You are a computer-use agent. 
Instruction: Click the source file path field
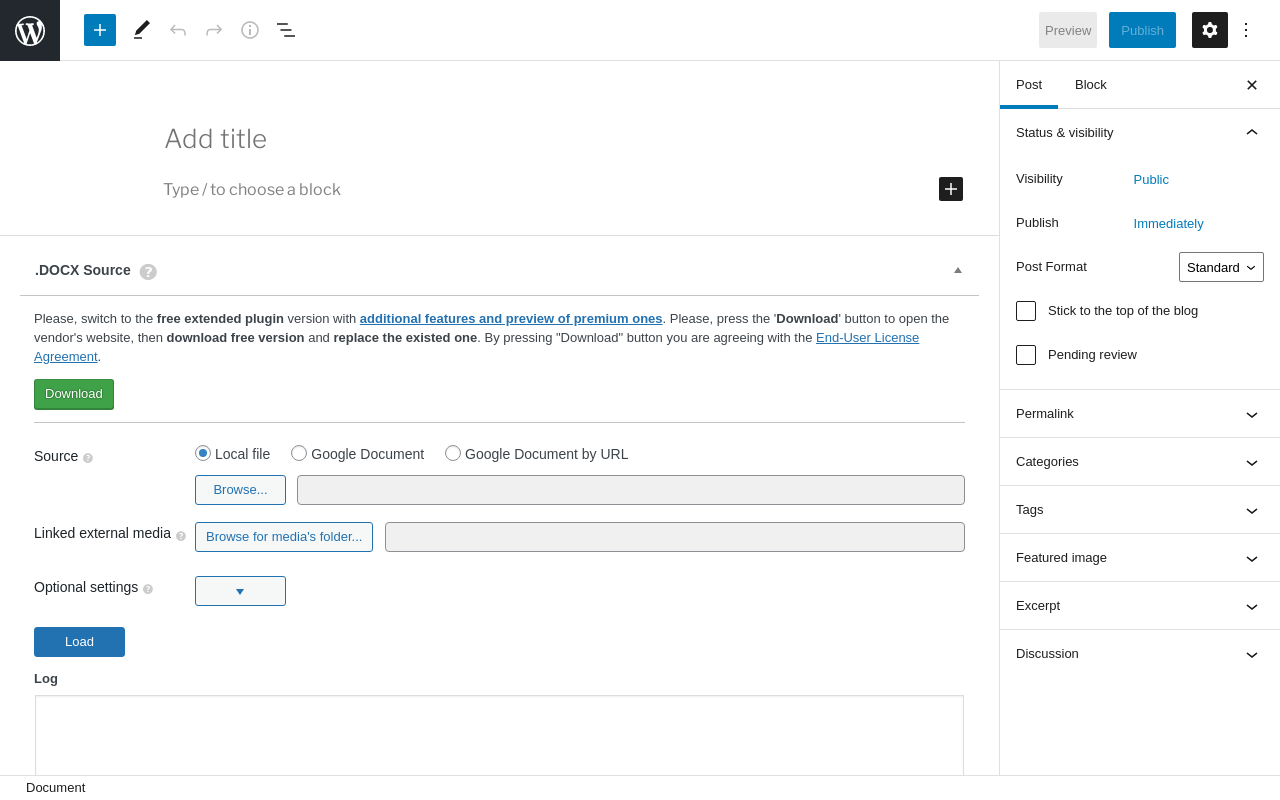(x=631, y=490)
